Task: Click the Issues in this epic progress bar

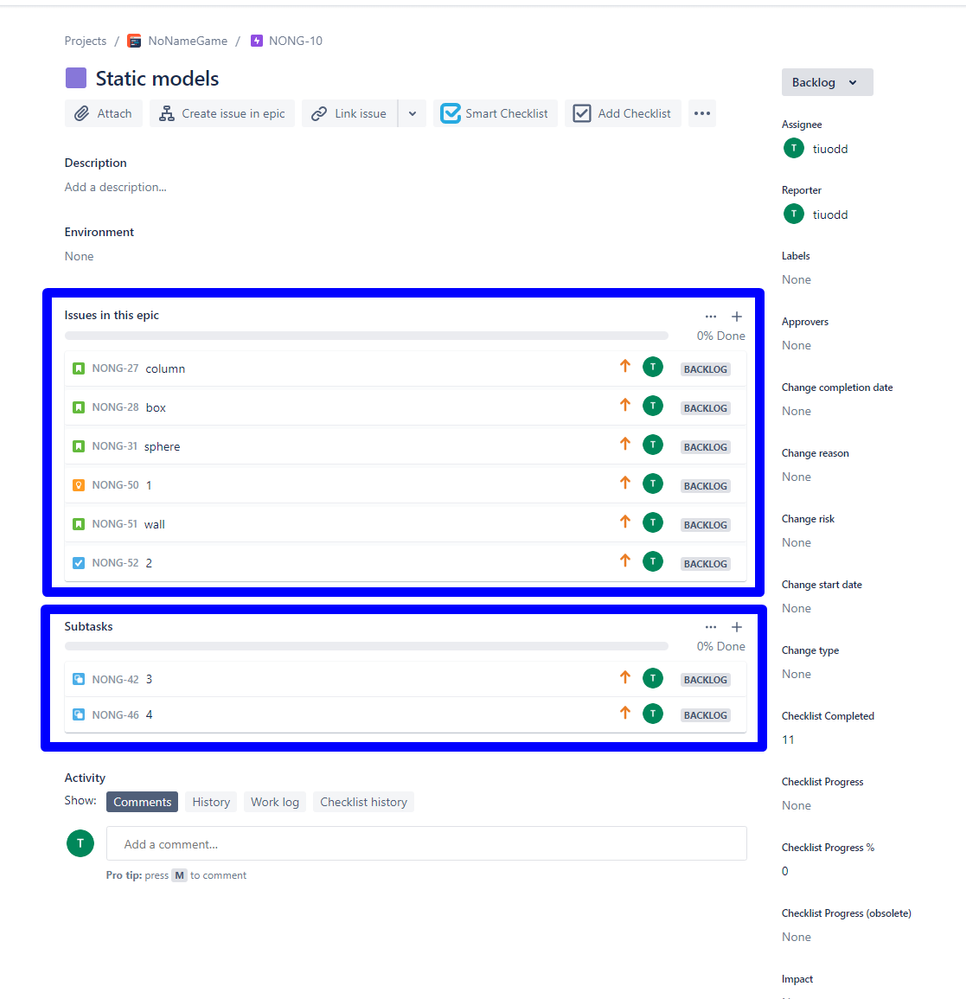Action: click(x=366, y=336)
